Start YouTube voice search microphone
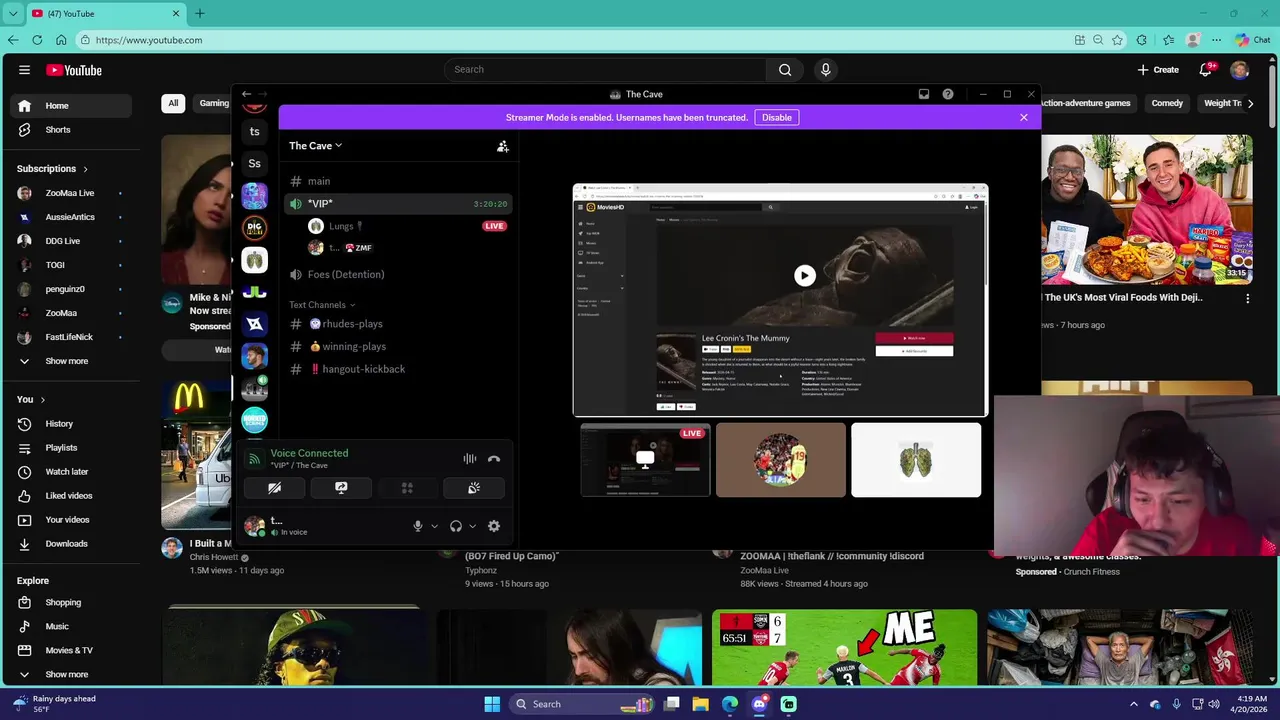1280x720 pixels. [825, 69]
